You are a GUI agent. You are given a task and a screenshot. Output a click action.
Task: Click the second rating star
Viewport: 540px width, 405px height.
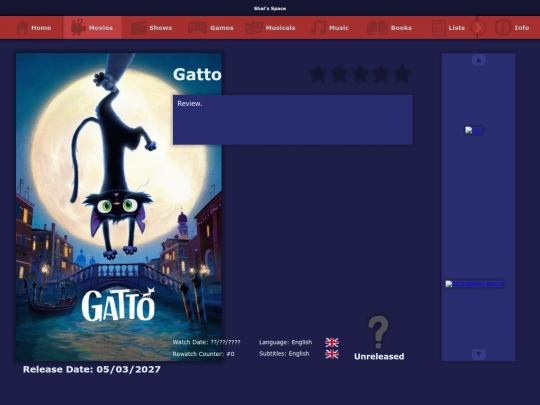[339, 74]
